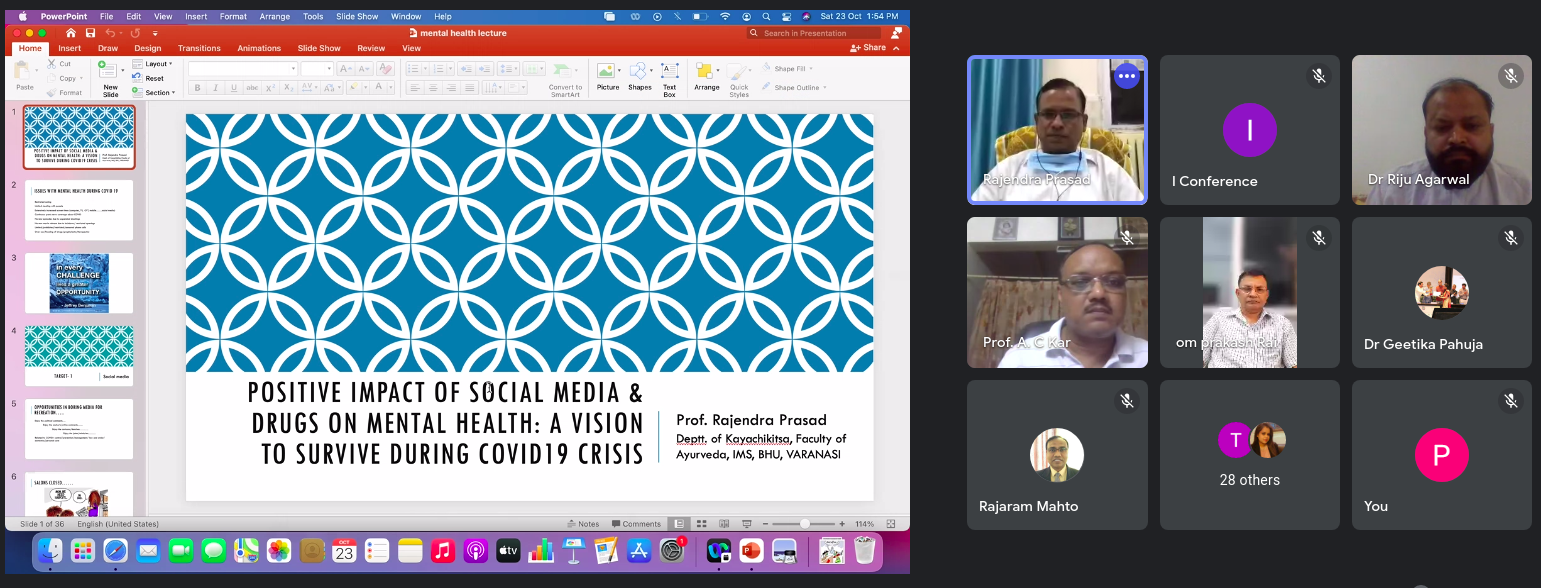Open the Layout dropdown

(153, 64)
